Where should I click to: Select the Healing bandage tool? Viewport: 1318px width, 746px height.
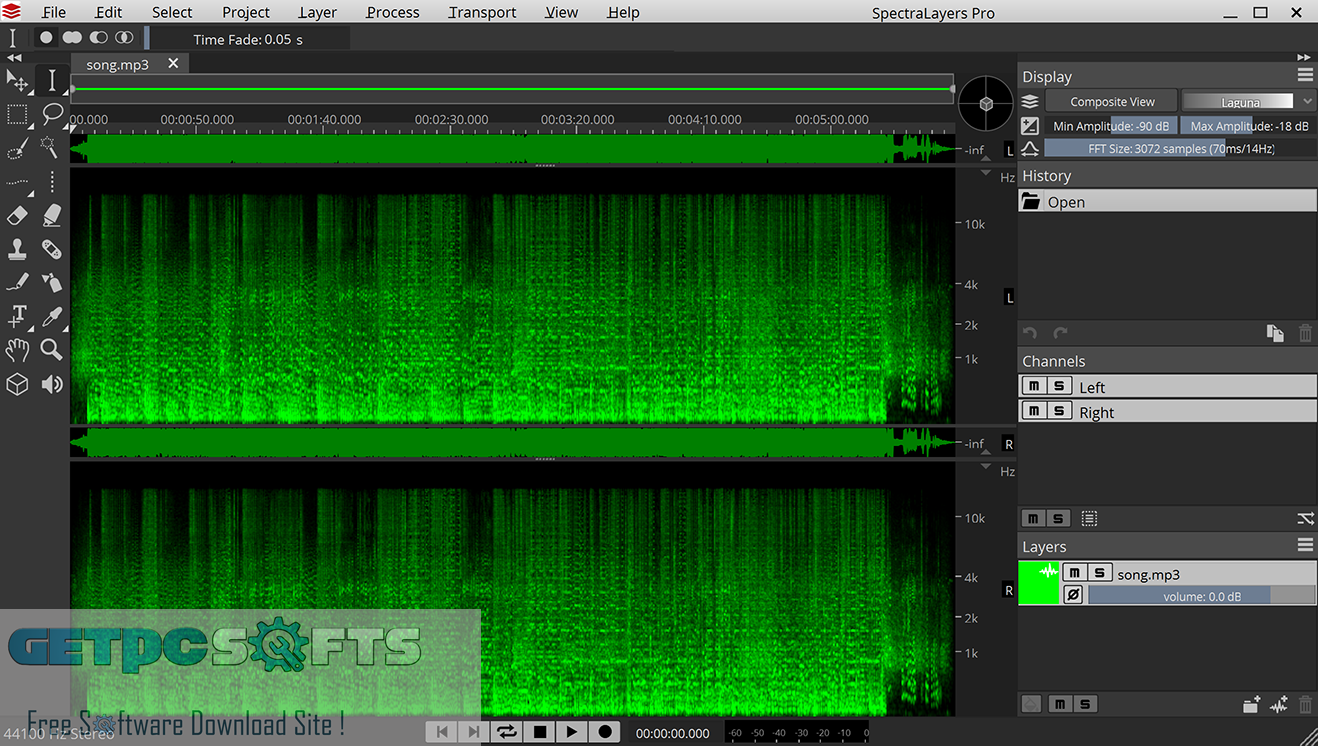coord(52,249)
